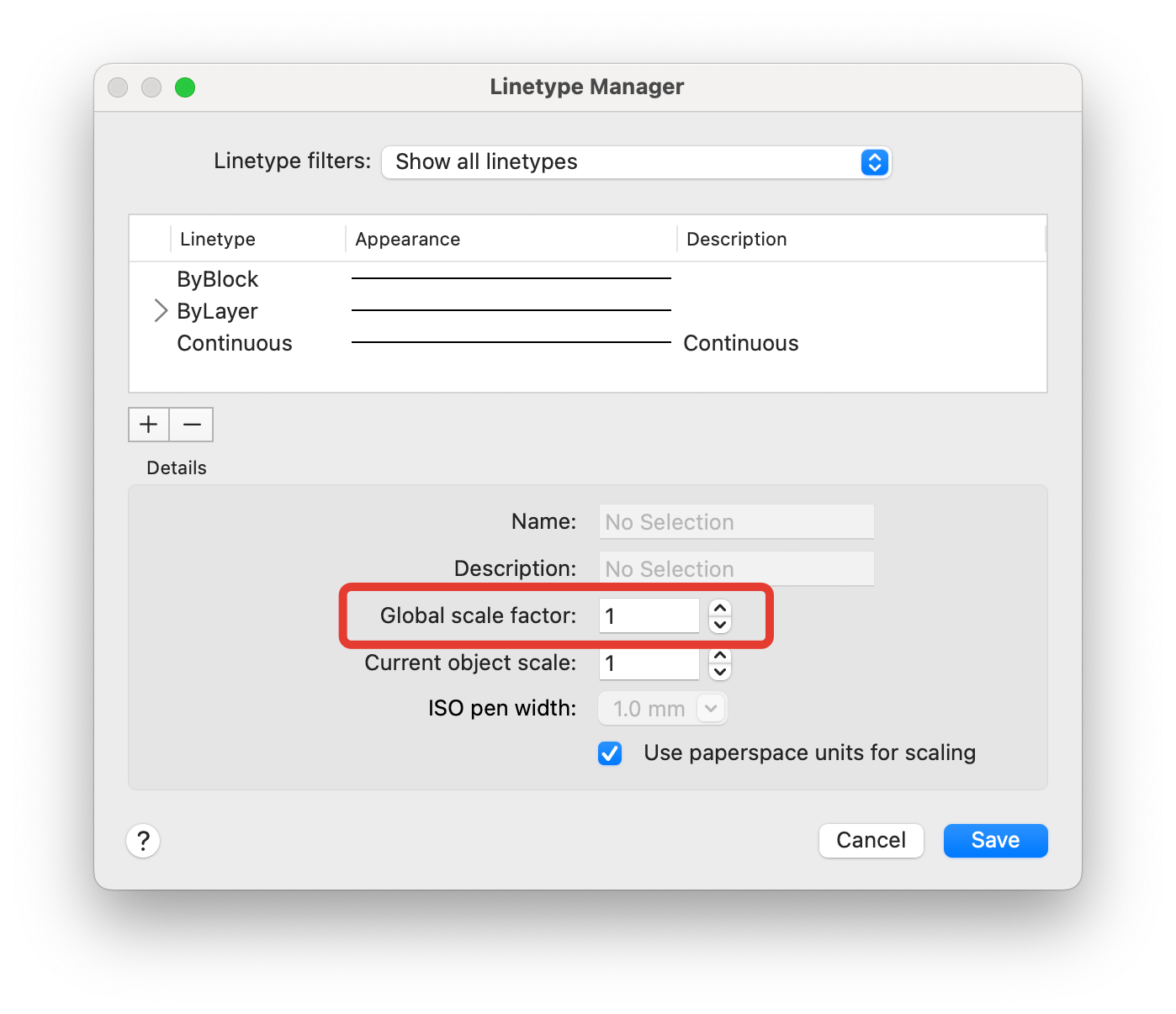Increase Global scale factor with up stepper arrow
The width and height of the screenshot is (1176, 1014).
pyautogui.click(x=720, y=608)
